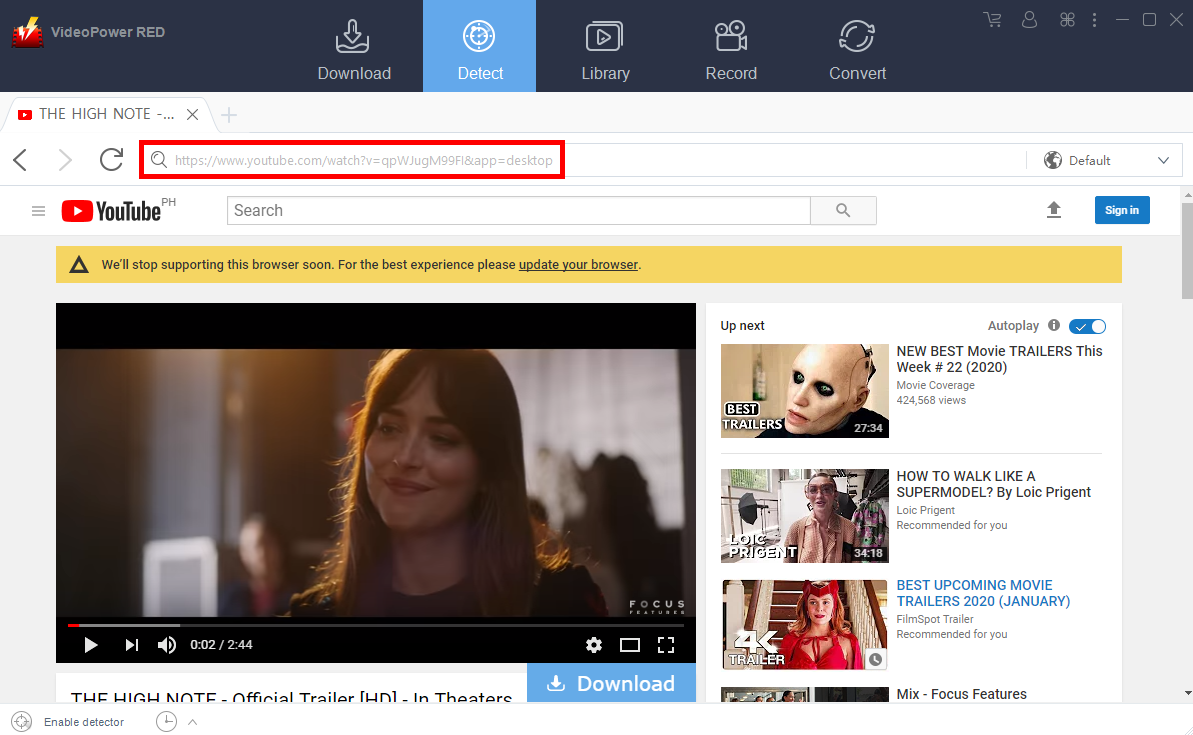Click the Sign in button on YouTube
The image size is (1193, 735).
1121,210
